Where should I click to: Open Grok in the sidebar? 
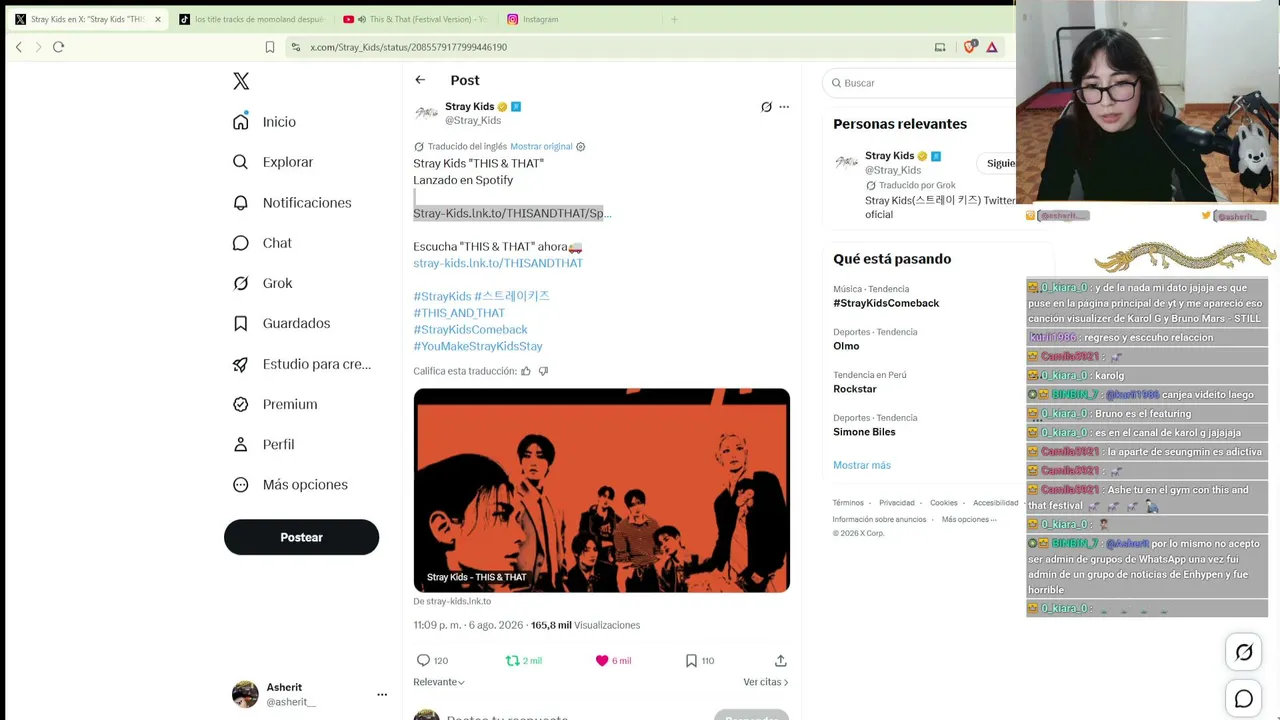[x=263, y=283]
